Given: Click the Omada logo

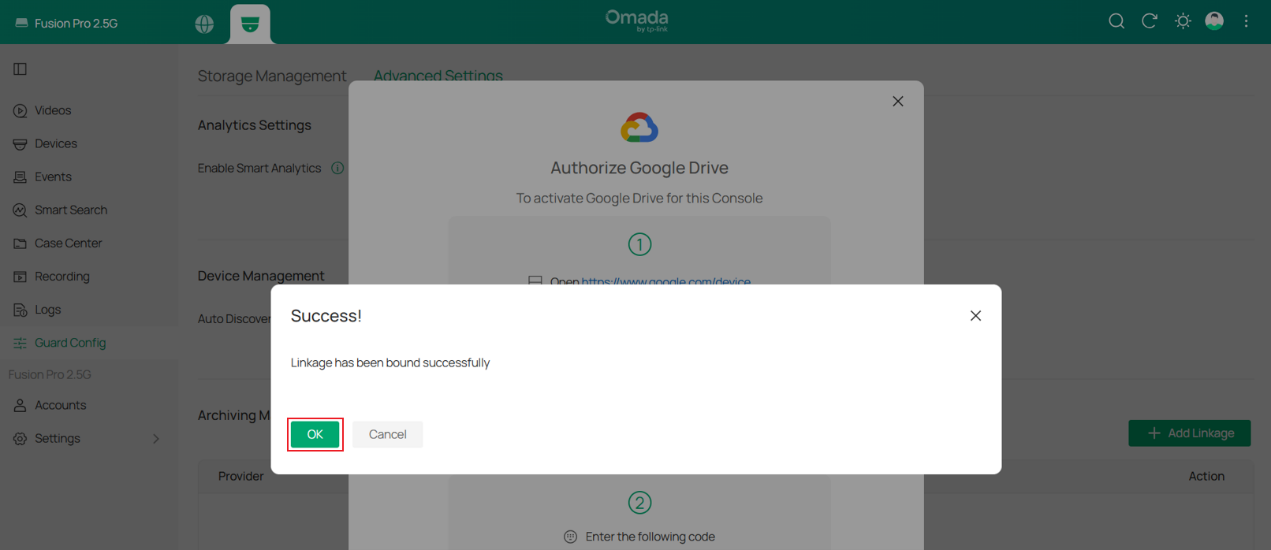Looking at the screenshot, I should coord(637,21).
